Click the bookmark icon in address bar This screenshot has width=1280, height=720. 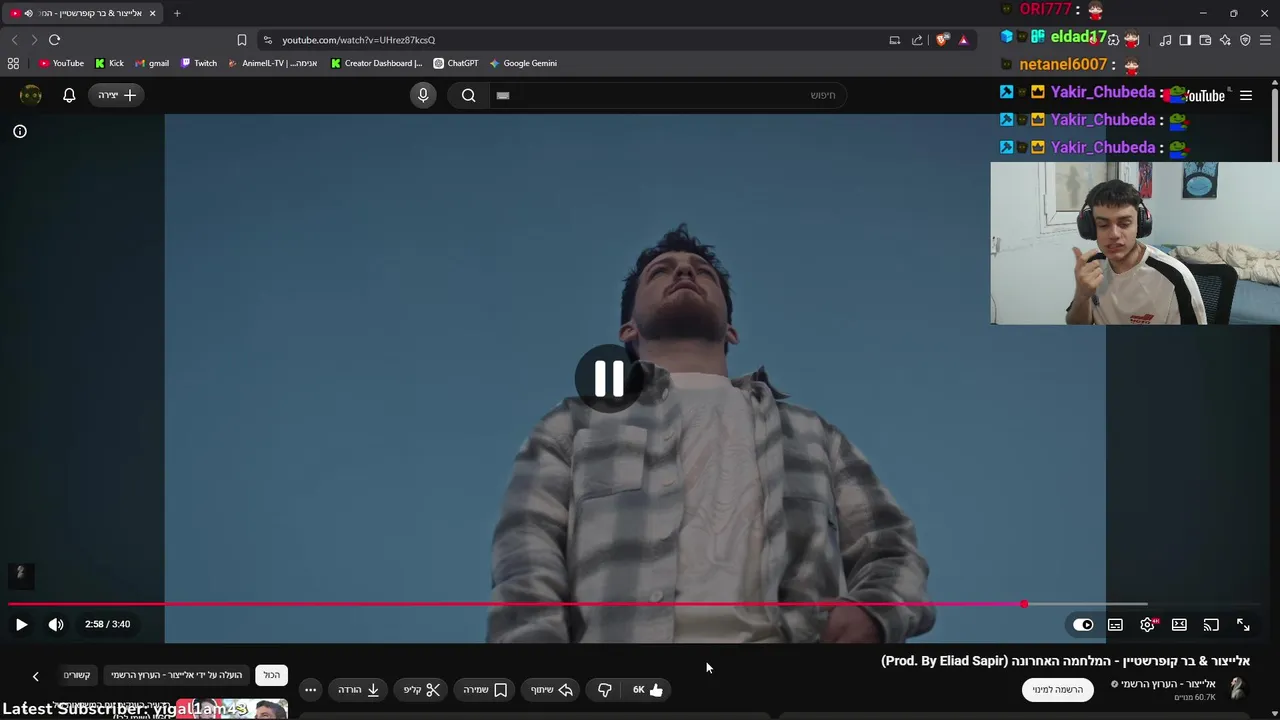point(241,40)
